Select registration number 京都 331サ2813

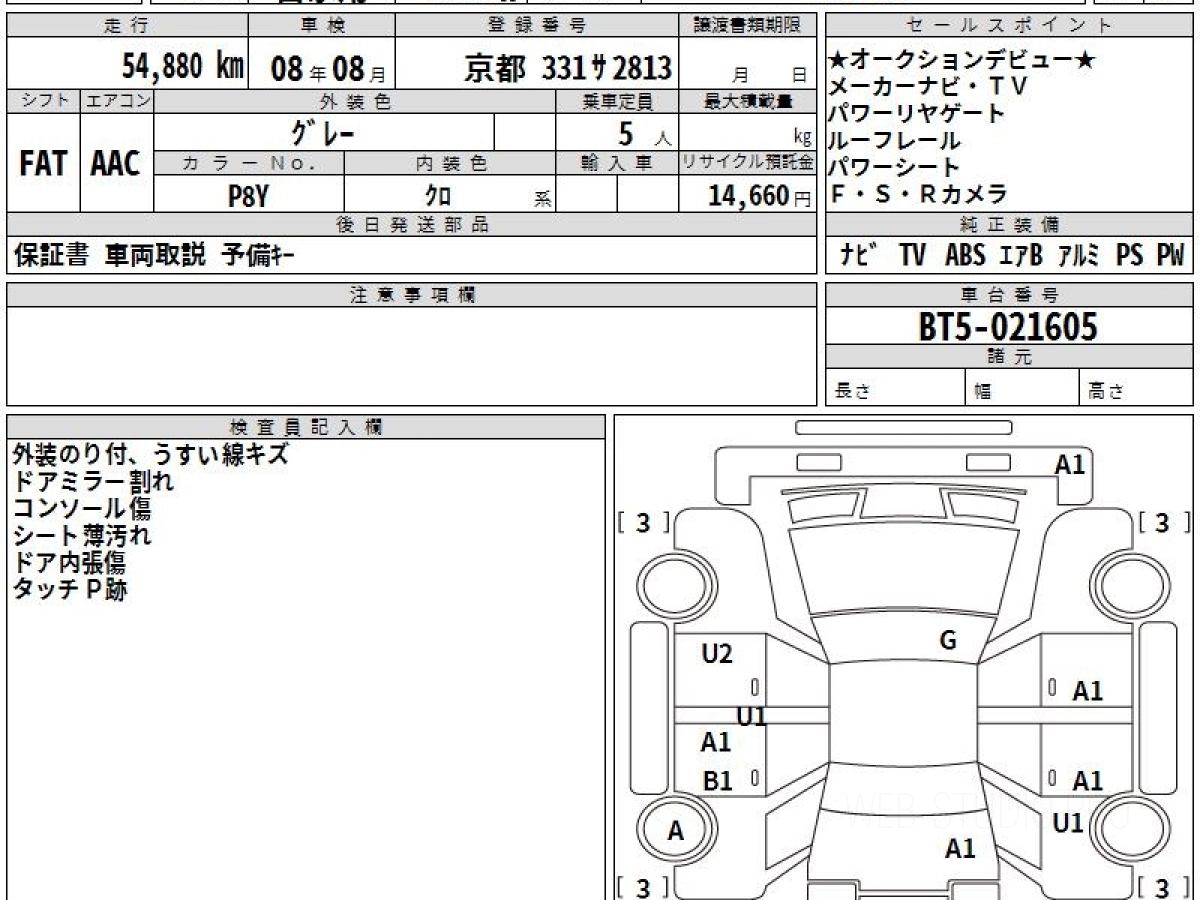coord(568,68)
